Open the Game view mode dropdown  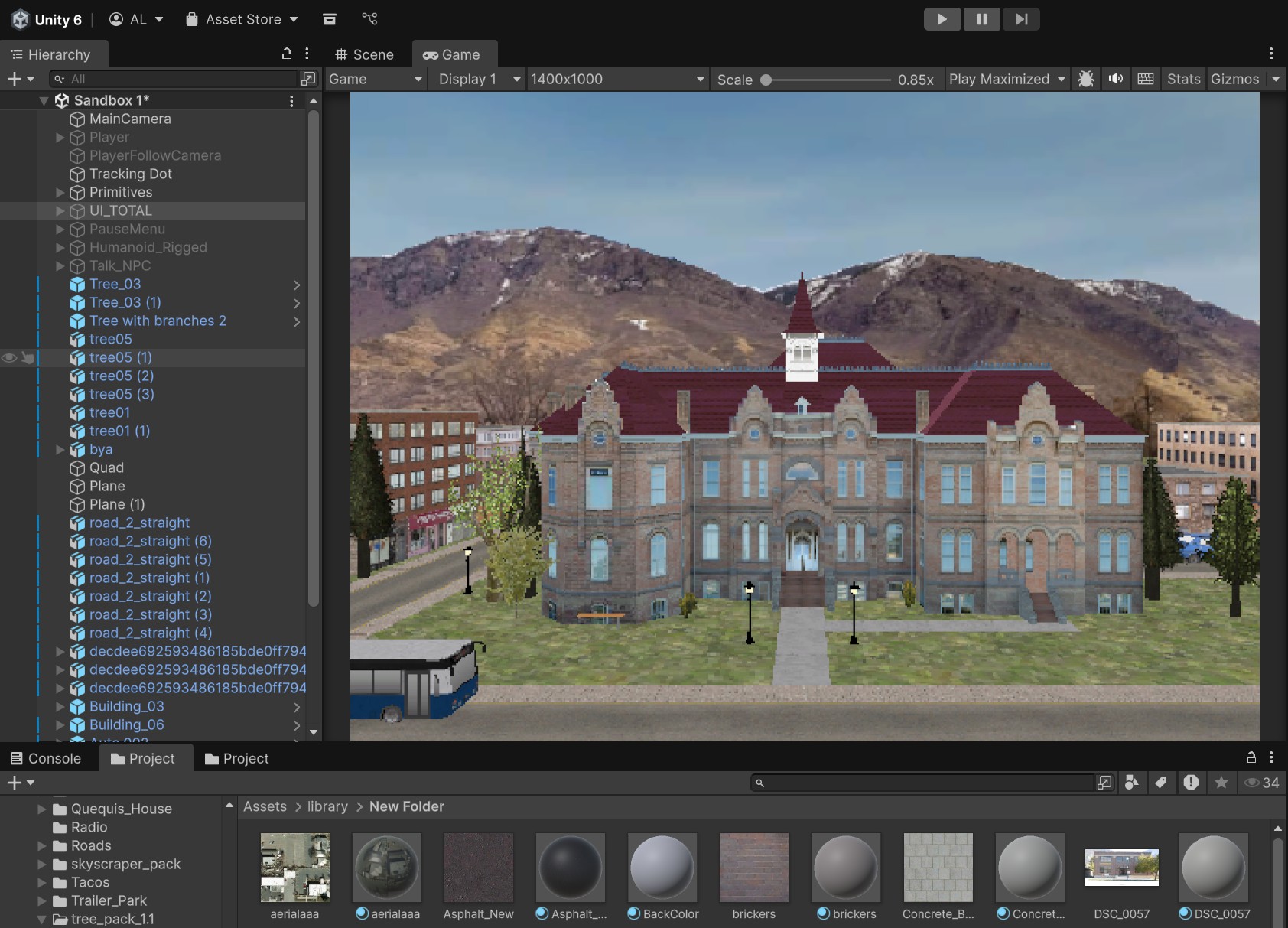pyautogui.click(x=376, y=79)
